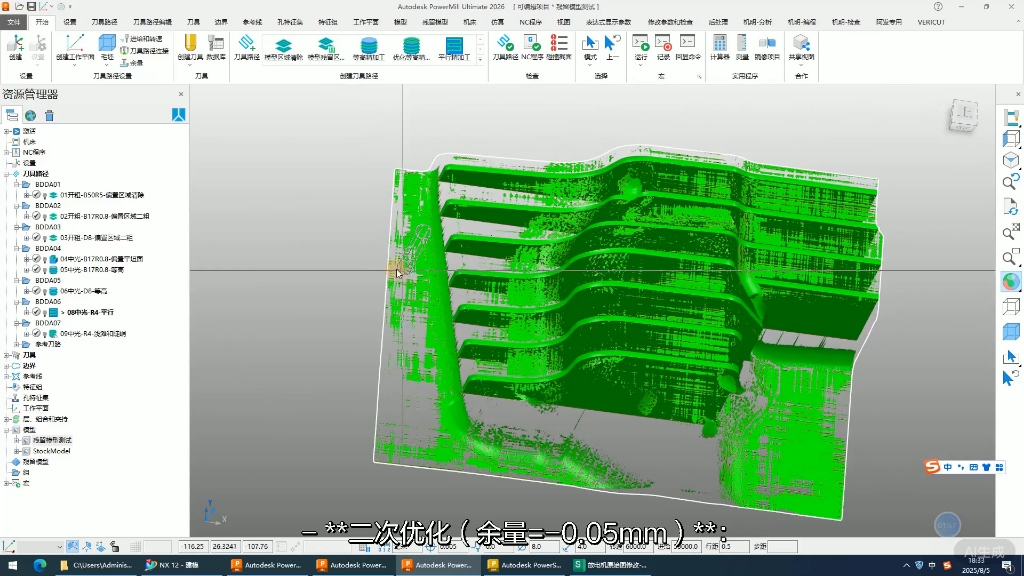Toggle lightbulb for 03开粗-D8 toolpath
The width and height of the screenshot is (1024, 576).
[45, 238]
